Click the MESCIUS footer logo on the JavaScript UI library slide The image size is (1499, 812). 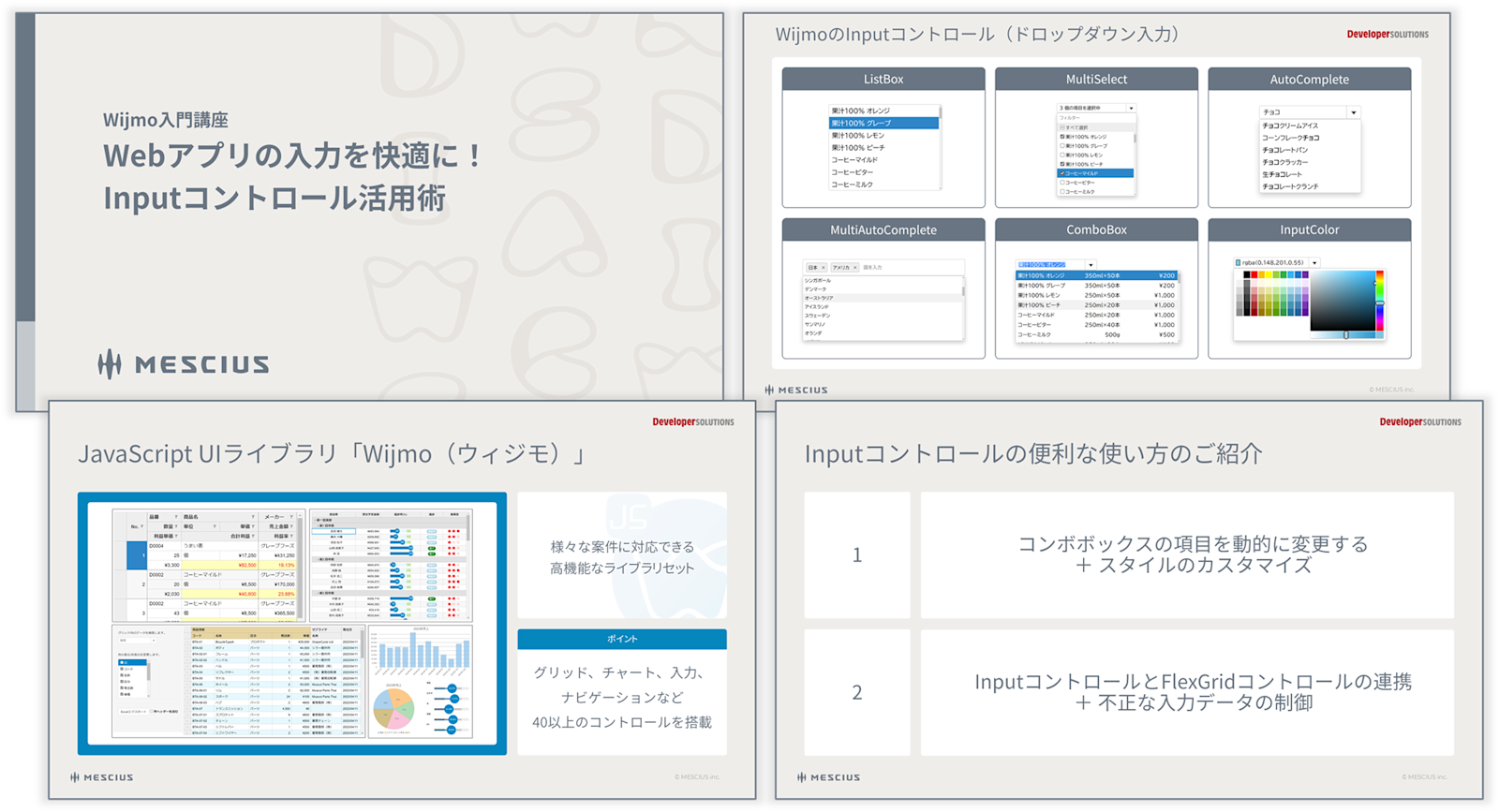pos(102,777)
